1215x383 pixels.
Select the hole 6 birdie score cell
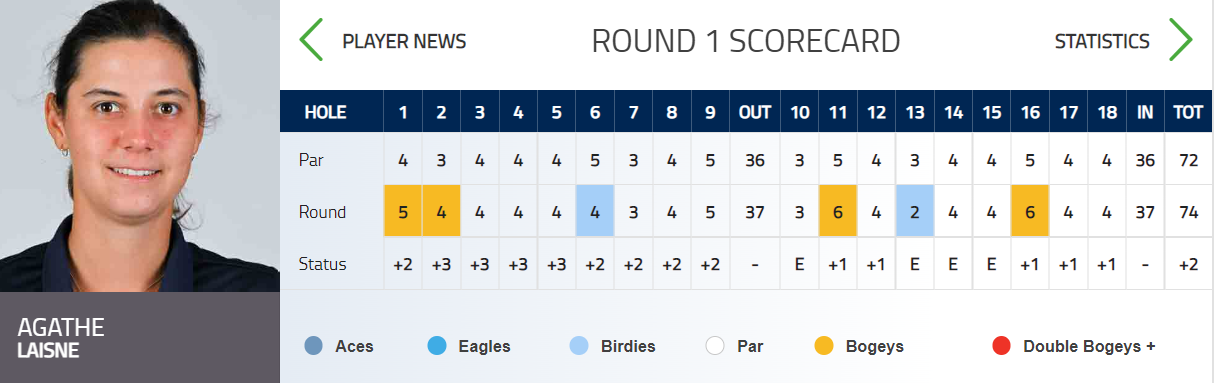tap(595, 211)
